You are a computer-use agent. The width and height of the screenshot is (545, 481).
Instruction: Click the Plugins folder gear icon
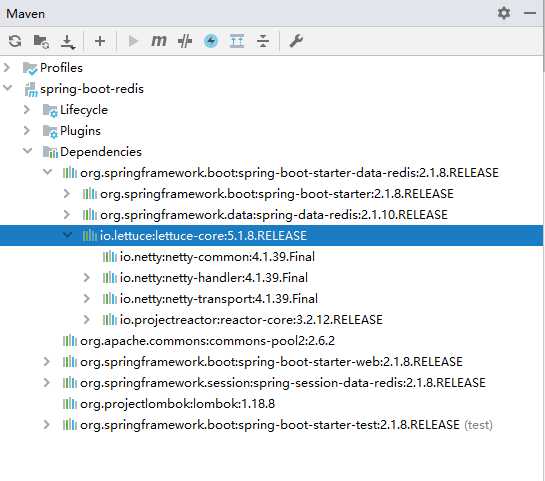[50, 132]
